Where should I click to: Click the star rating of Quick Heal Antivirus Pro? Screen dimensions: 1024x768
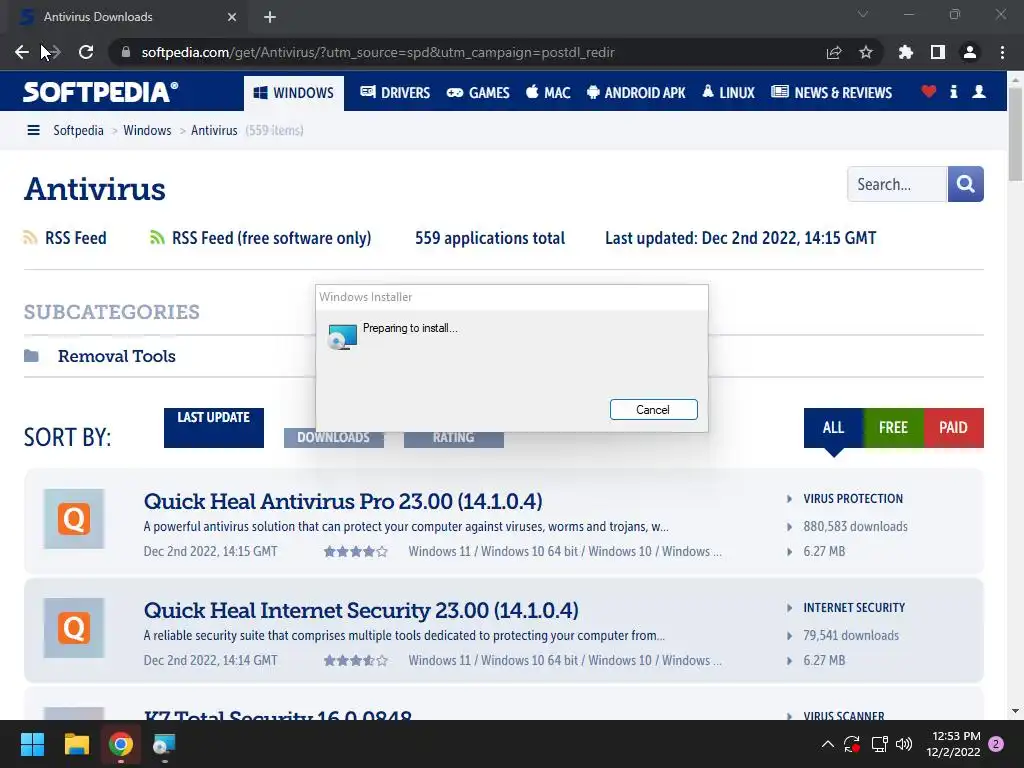356,552
